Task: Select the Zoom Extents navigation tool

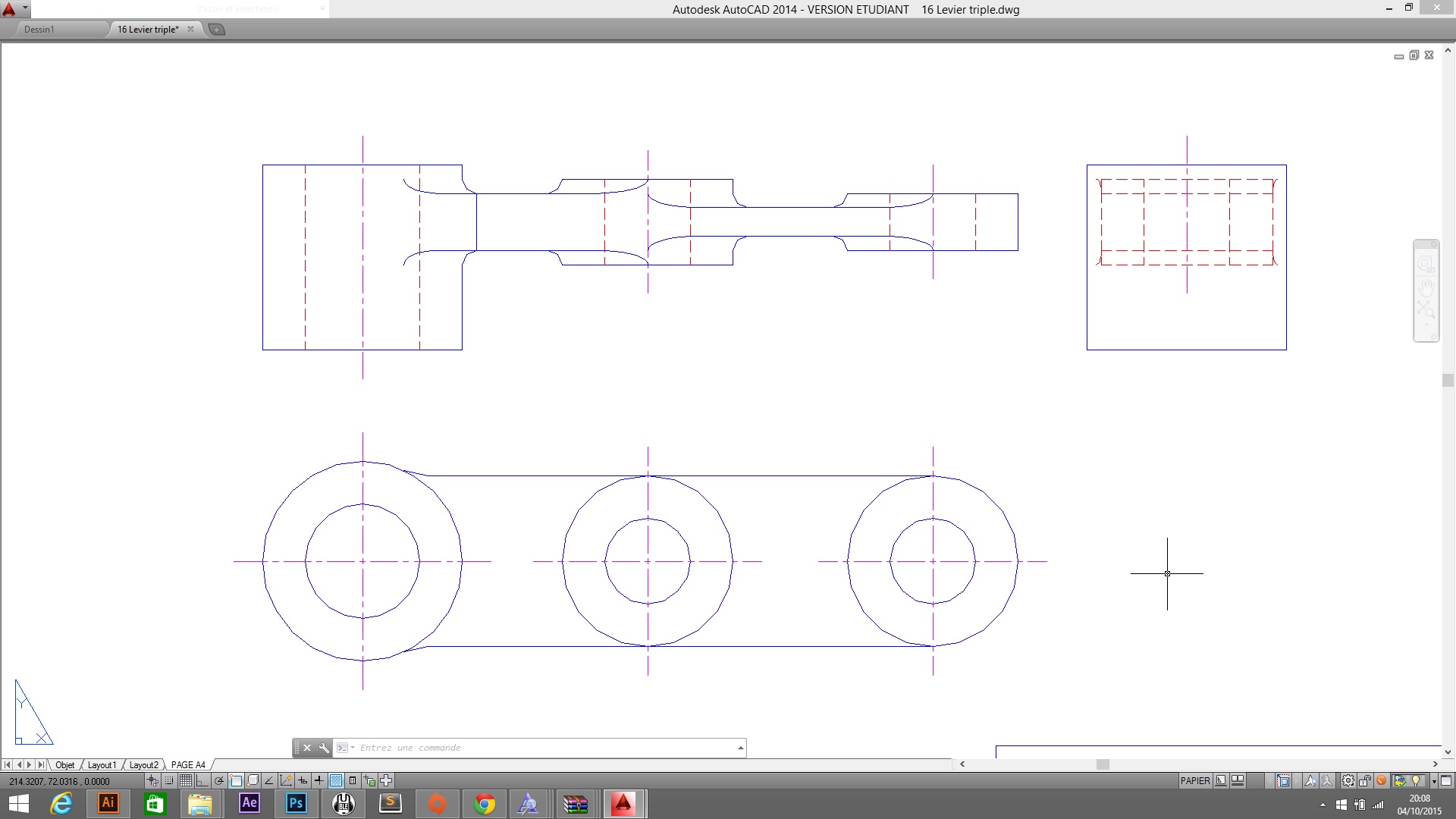Action: tap(1426, 309)
